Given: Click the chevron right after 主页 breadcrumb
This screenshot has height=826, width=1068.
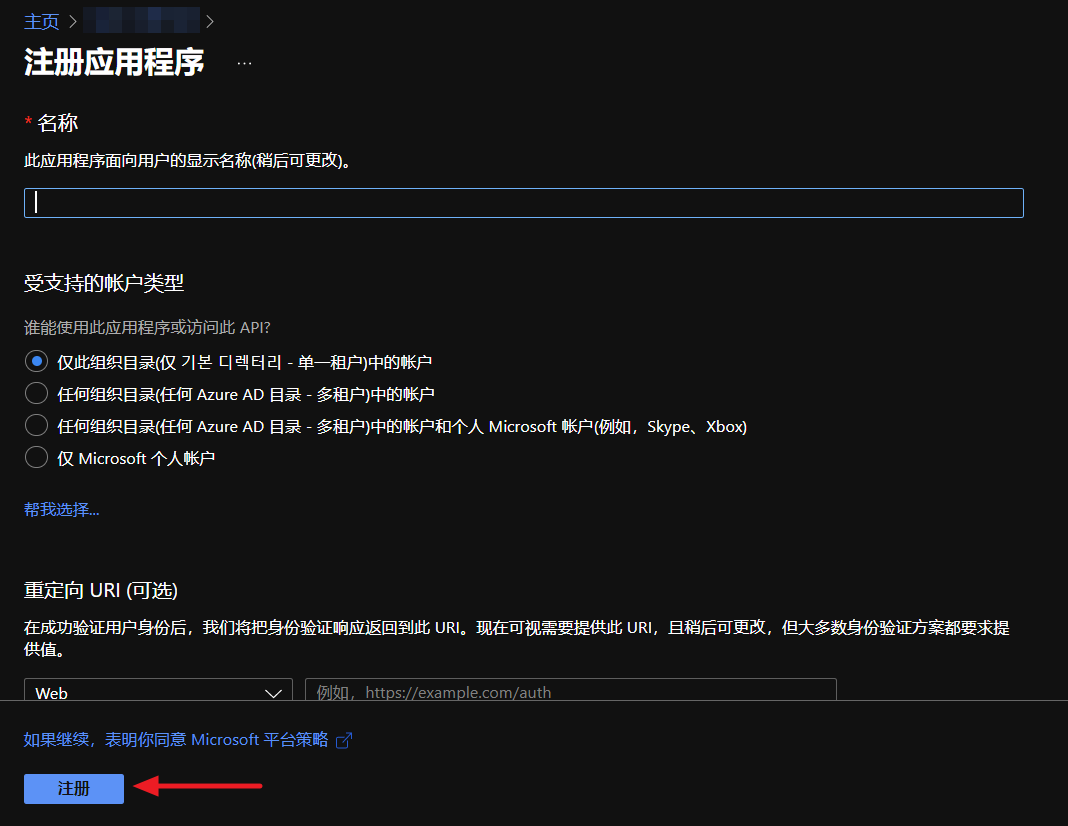Looking at the screenshot, I should (x=73, y=21).
